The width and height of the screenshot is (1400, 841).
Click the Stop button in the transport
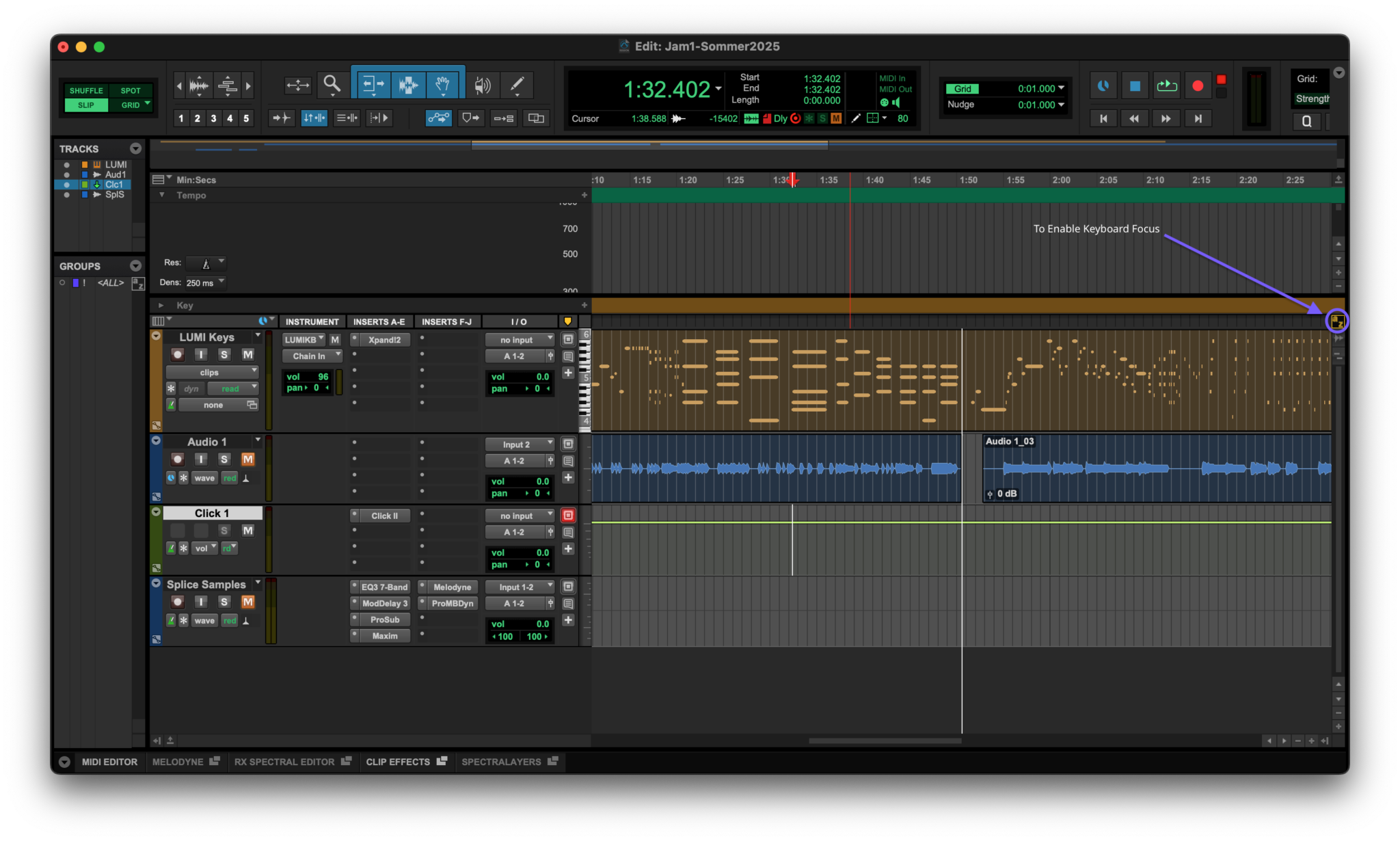[1134, 85]
